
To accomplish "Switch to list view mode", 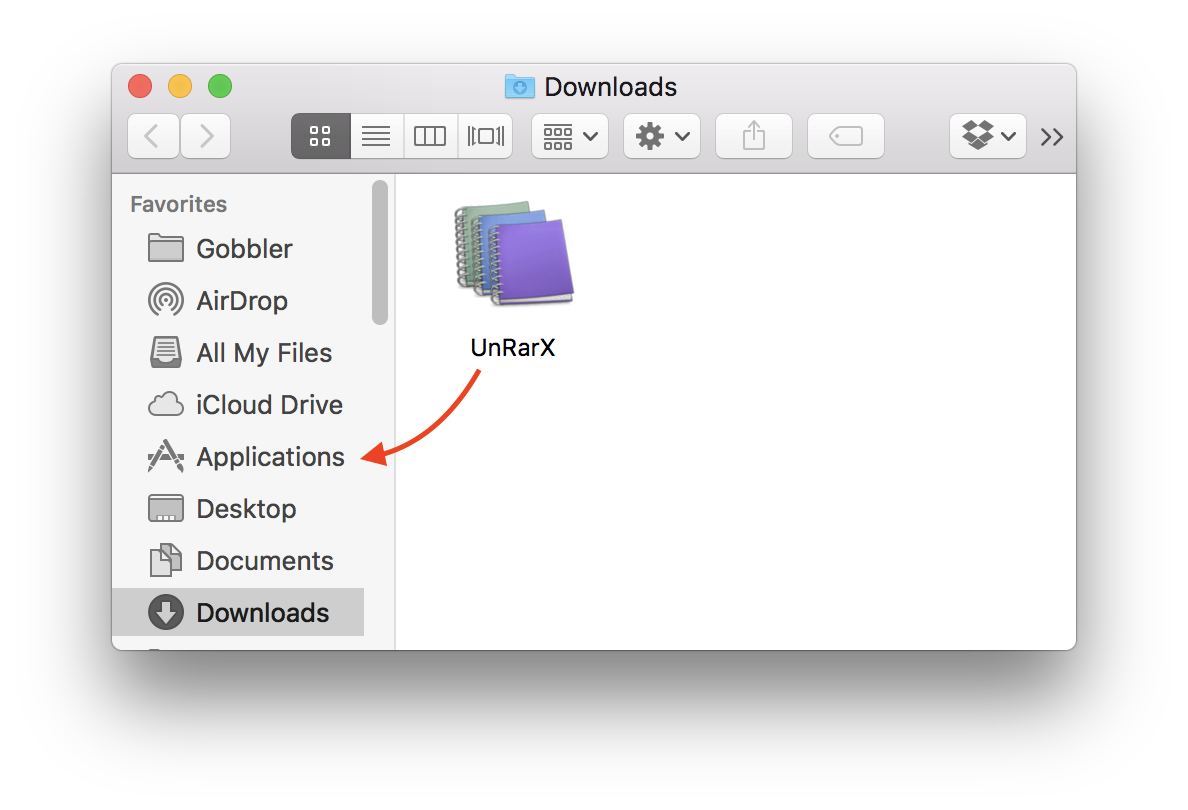I will click(x=376, y=136).
